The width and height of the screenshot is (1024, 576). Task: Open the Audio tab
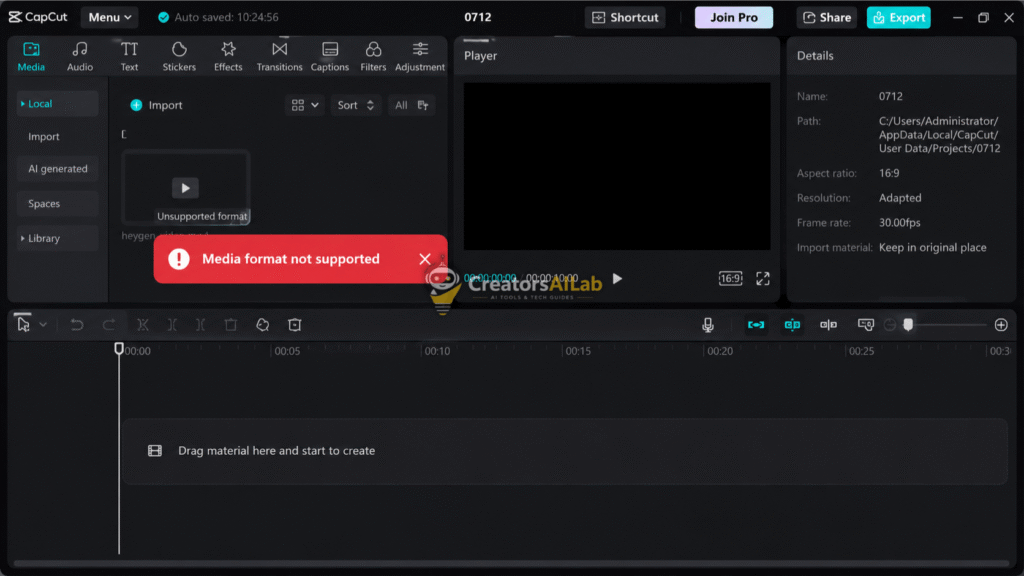click(x=80, y=56)
